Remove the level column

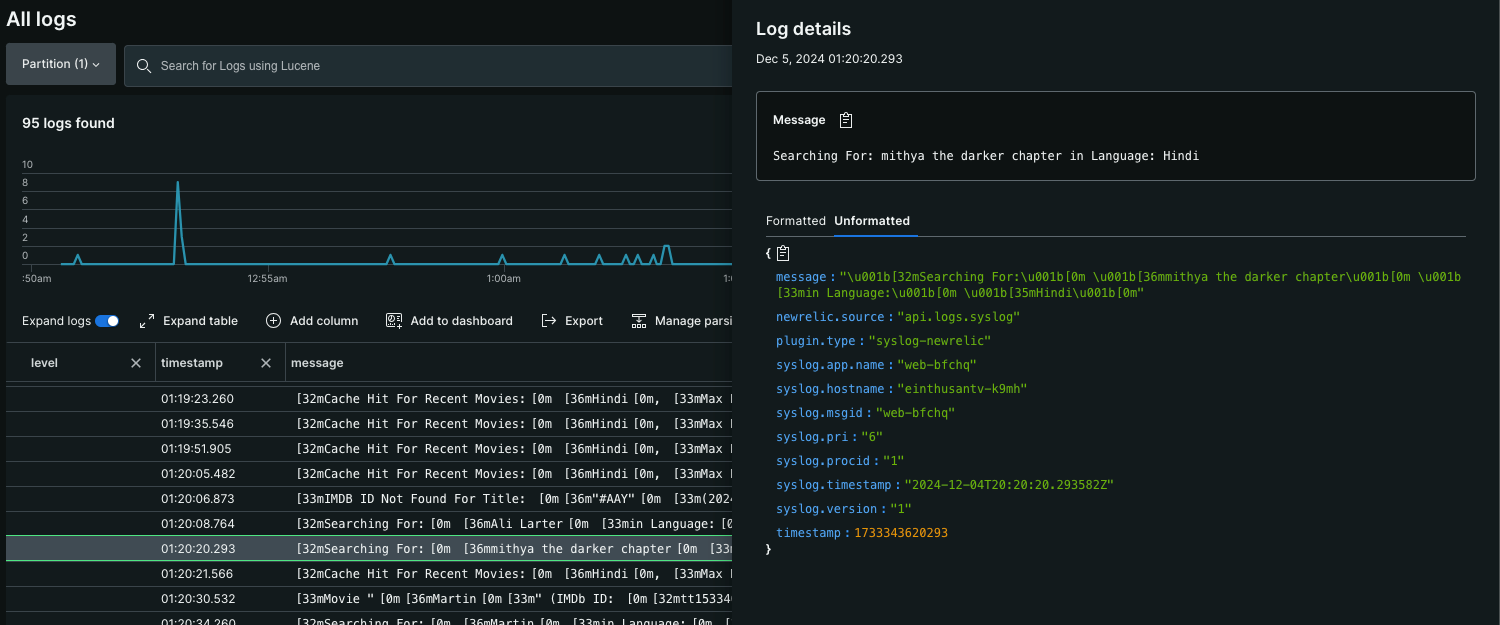(136, 363)
